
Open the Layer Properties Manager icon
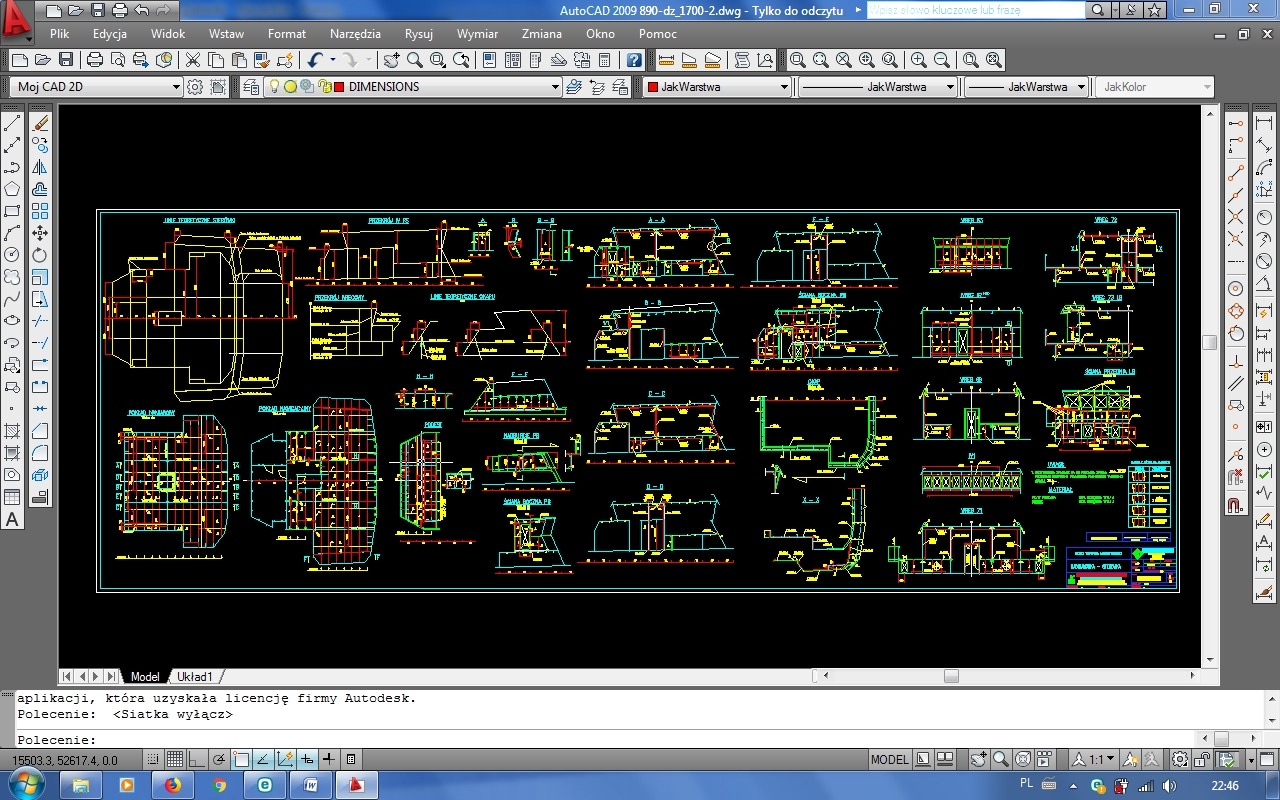250,87
